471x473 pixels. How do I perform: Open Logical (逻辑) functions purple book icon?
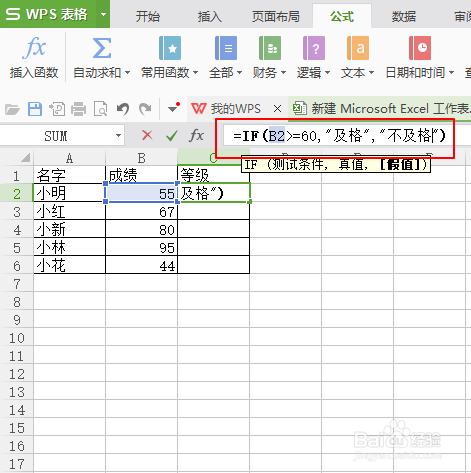click(314, 48)
